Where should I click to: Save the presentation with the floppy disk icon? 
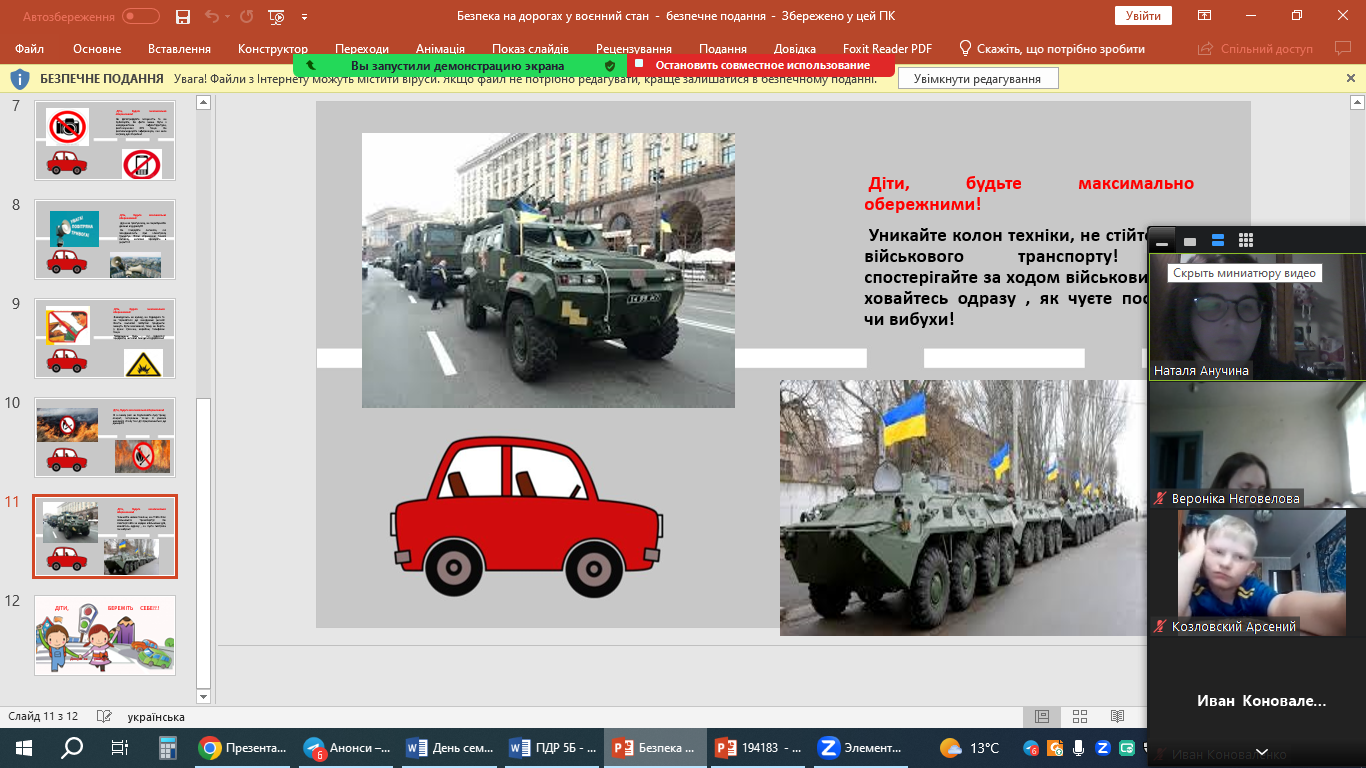point(182,16)
